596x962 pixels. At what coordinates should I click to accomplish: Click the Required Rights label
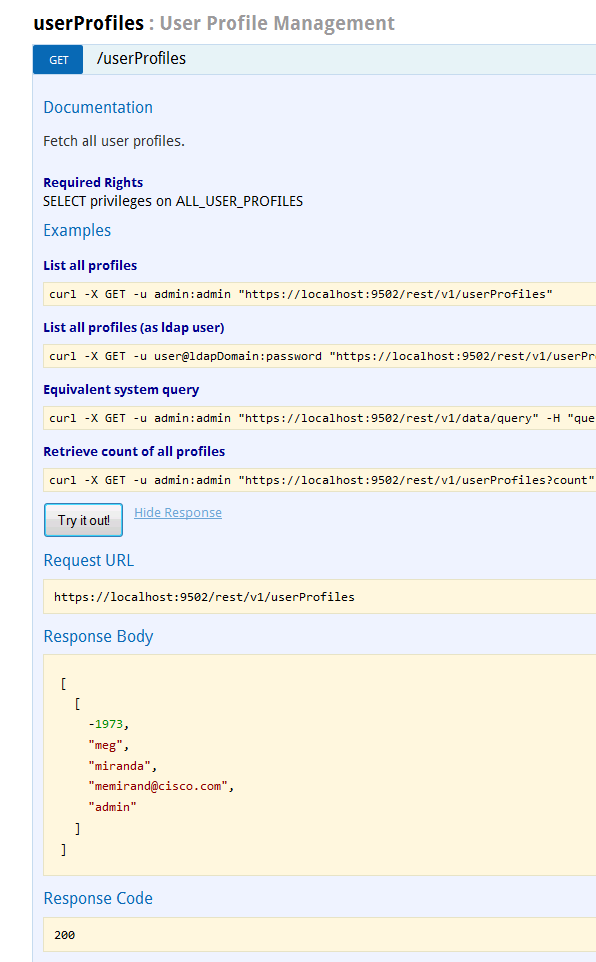coord(93,182)
